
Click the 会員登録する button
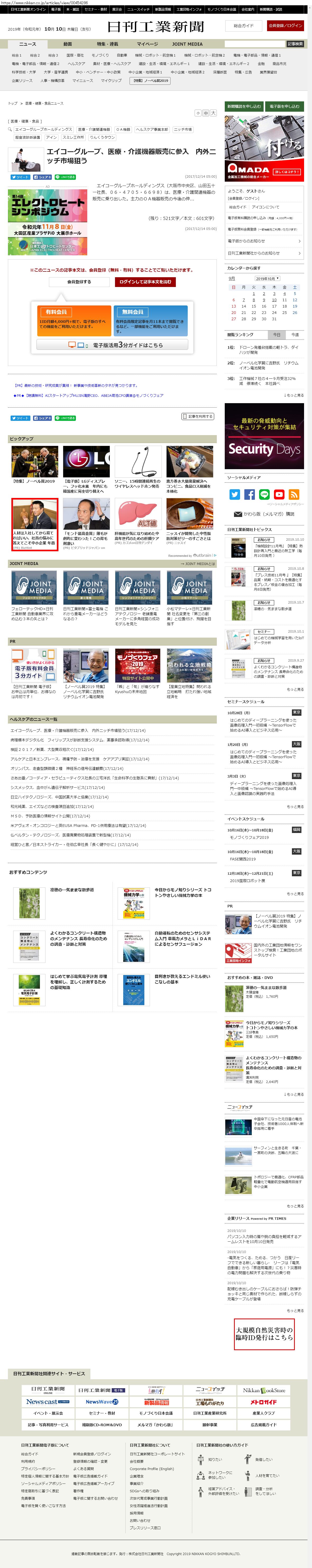click(x=79, y=282)
